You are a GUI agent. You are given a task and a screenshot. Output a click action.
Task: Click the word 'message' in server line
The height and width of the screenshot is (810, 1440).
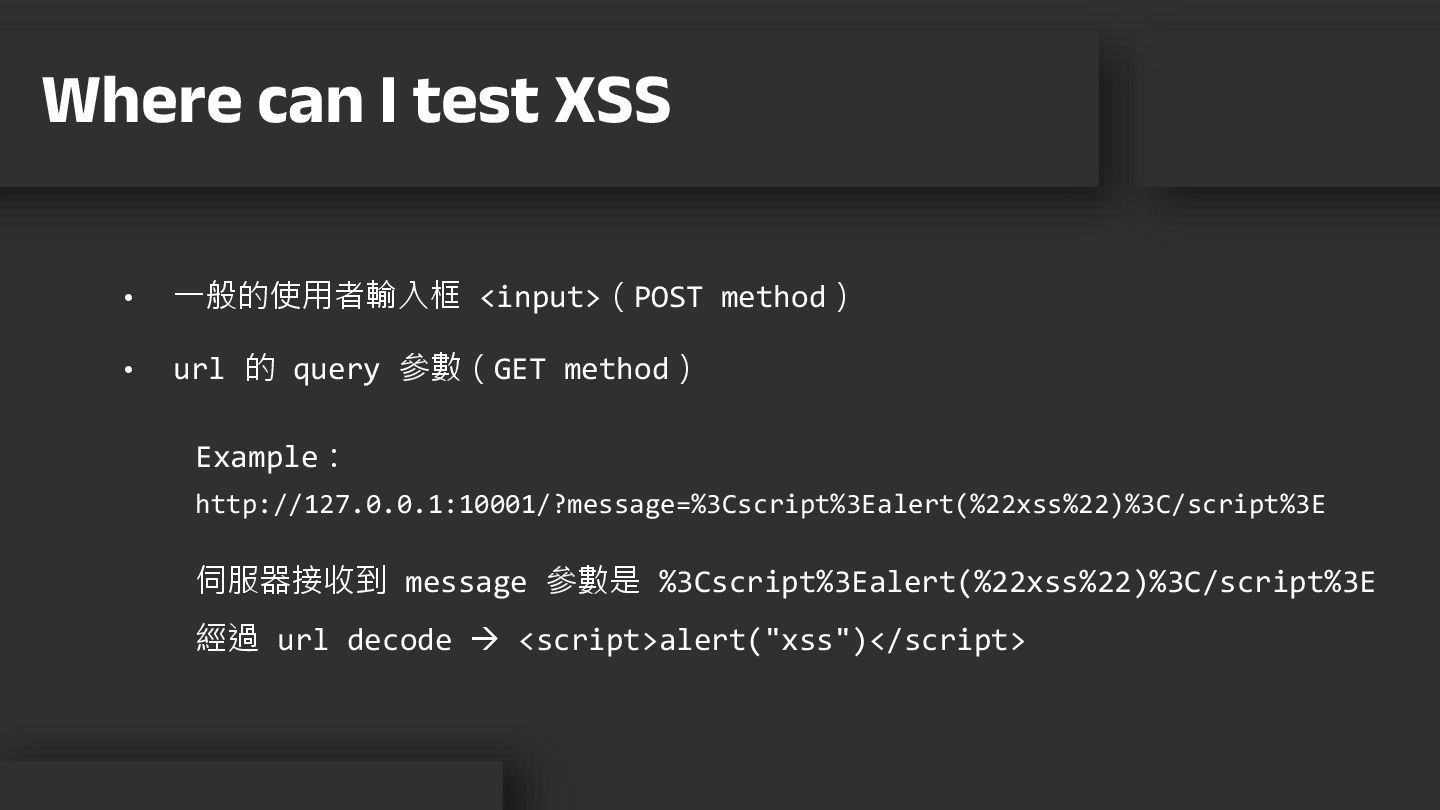pyautogui.click(x=465, y=582)
